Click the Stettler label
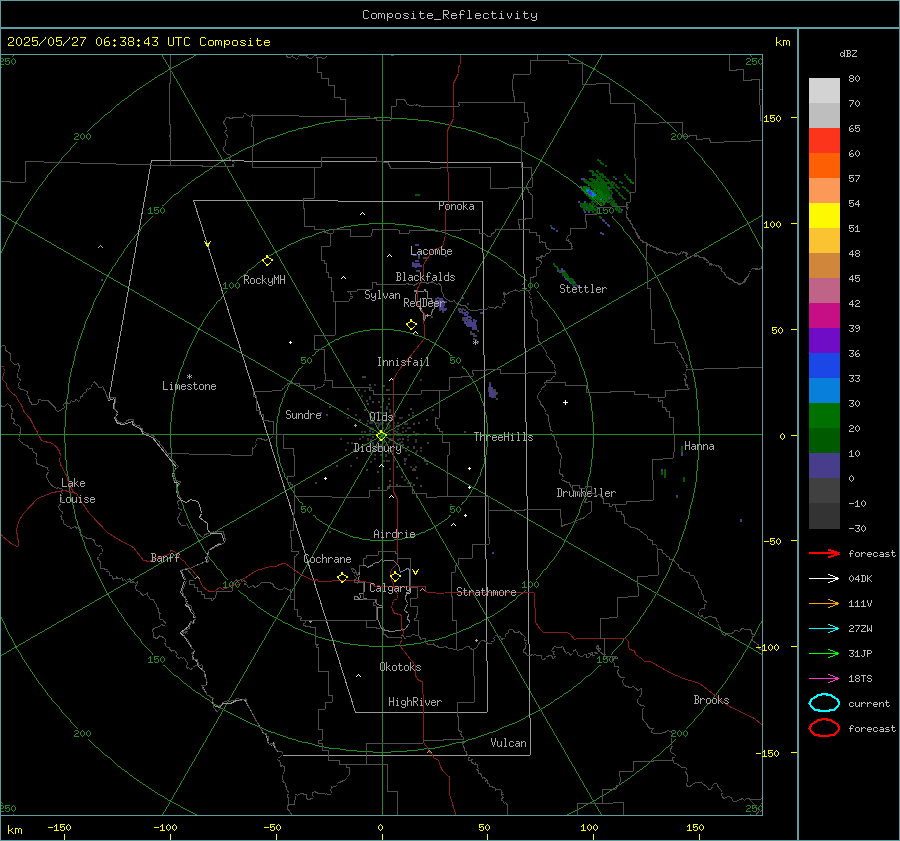Image resolution: width=900 pixels, height=841 pixels. [x=583, y=289]
